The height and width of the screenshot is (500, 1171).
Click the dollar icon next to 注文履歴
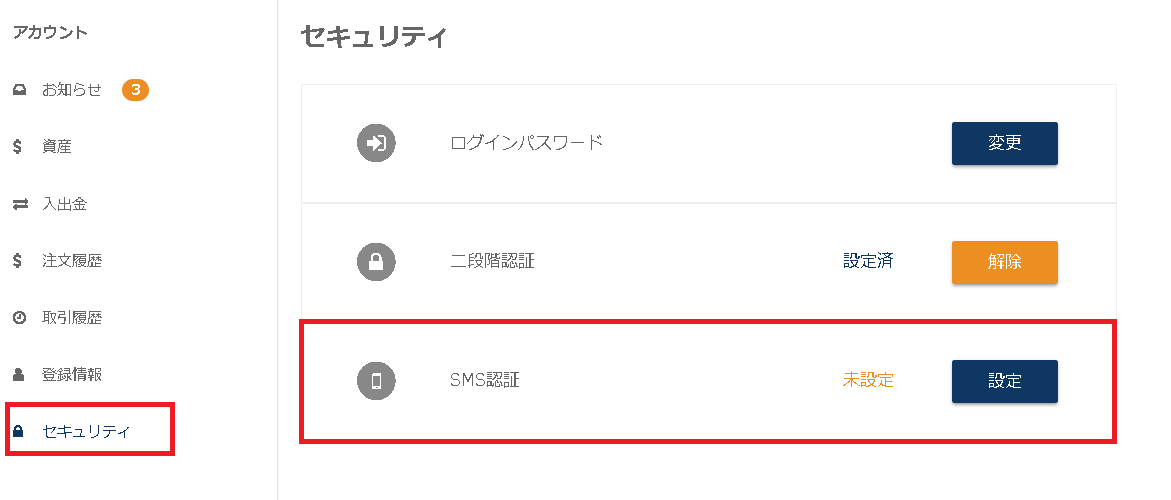[18, 261]
